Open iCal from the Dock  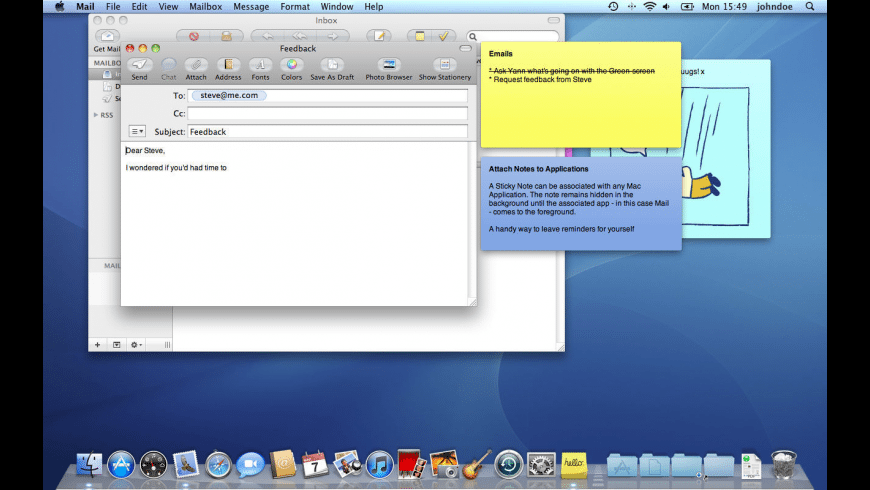tap(315, 464)
